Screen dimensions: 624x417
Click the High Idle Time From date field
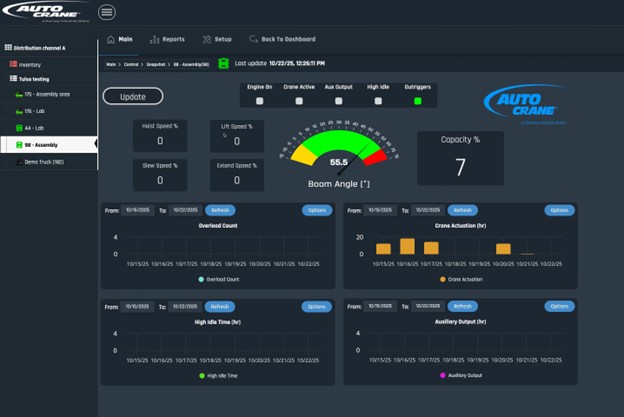point(137,306)
